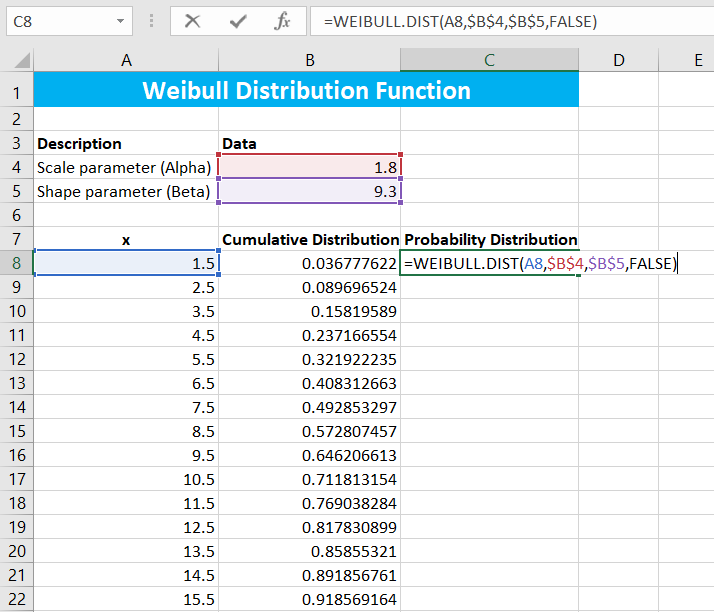Click the Probability Distribution header cell
Viewport: 714px width, 612px height.
(x=490, y=240)
